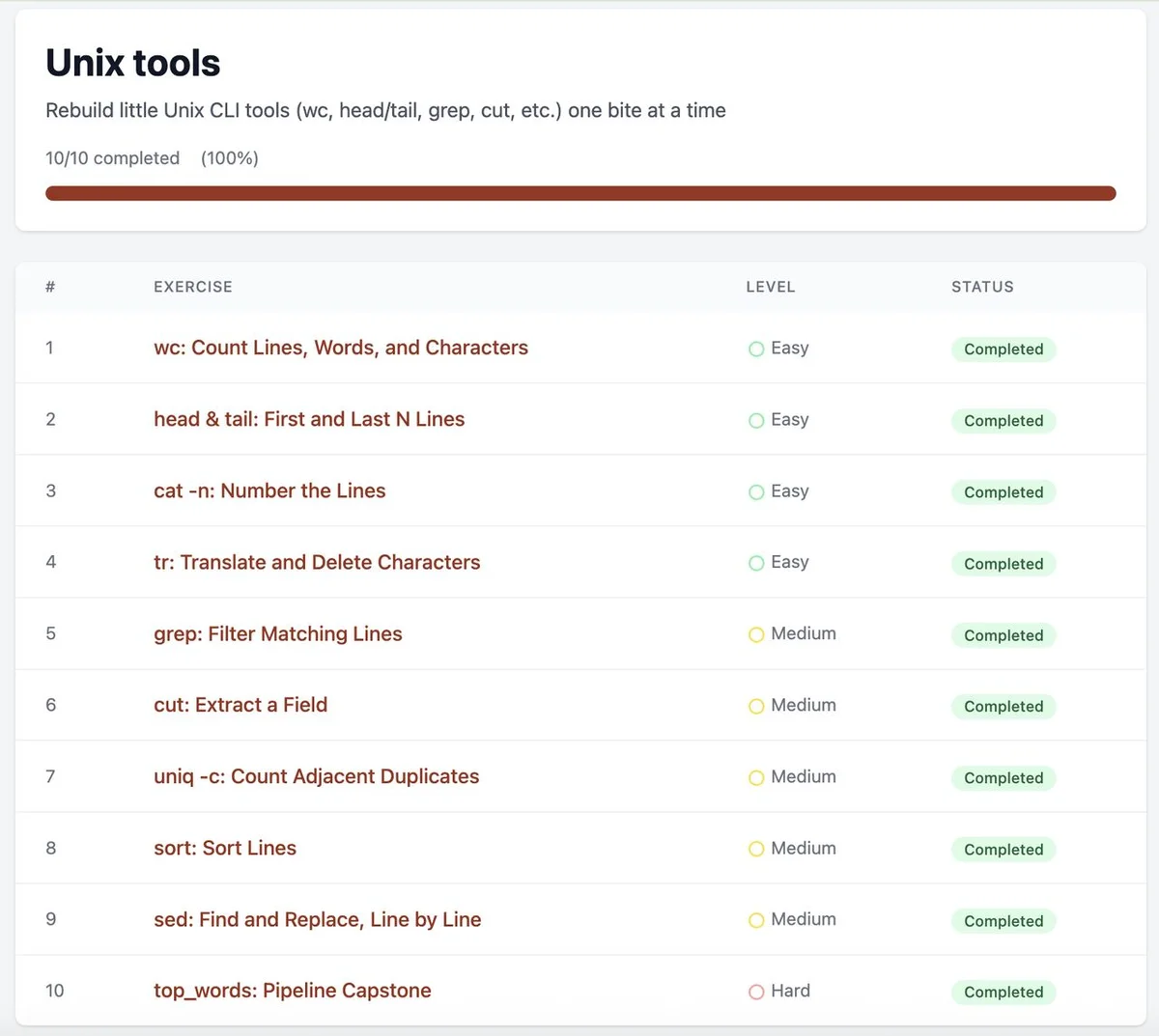Viewport: 1159px width, 1036px height.
Task: Click the Completed badge in the tr row
Action: click(x=1004, y=564)
